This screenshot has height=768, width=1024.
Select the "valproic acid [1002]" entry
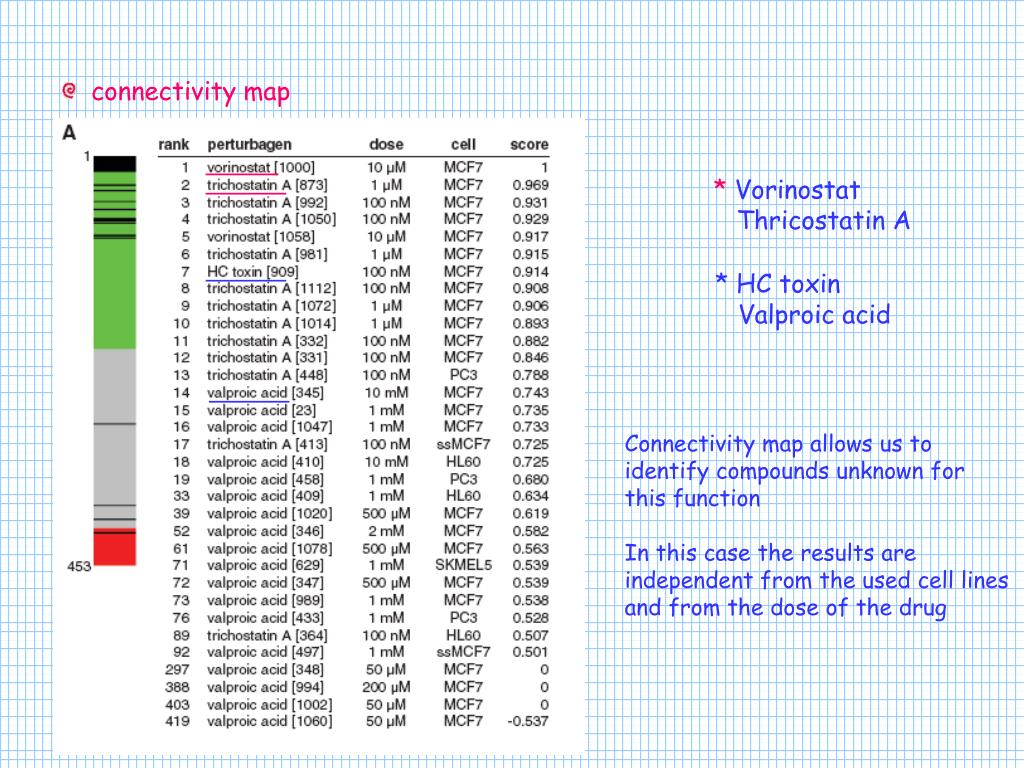tap(269, 705)
